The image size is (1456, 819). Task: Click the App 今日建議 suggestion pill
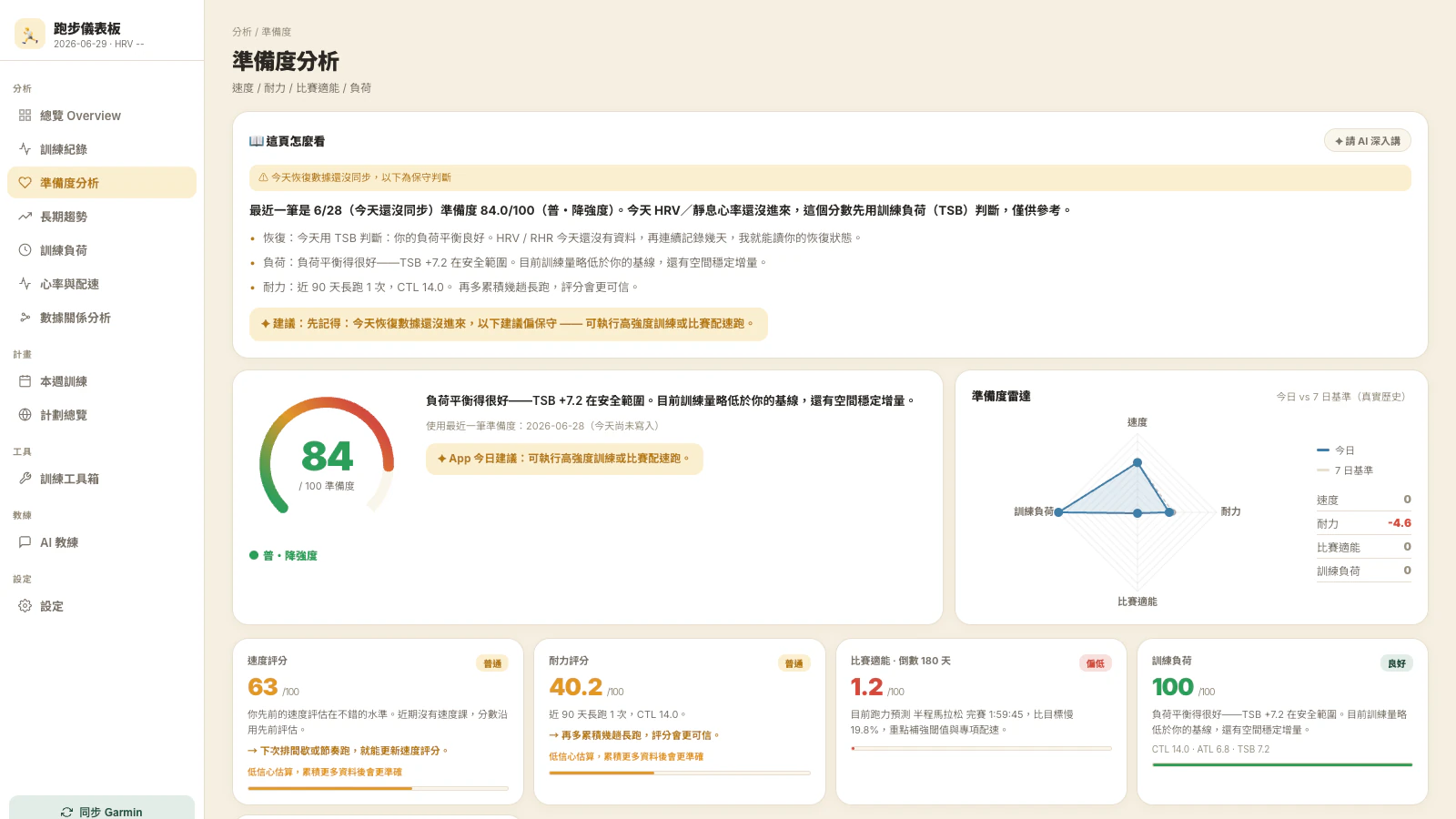(x=564, y=459)
